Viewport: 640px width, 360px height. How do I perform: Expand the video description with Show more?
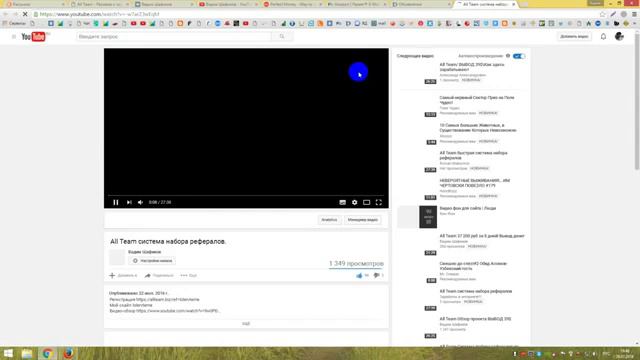click(246, 324)
